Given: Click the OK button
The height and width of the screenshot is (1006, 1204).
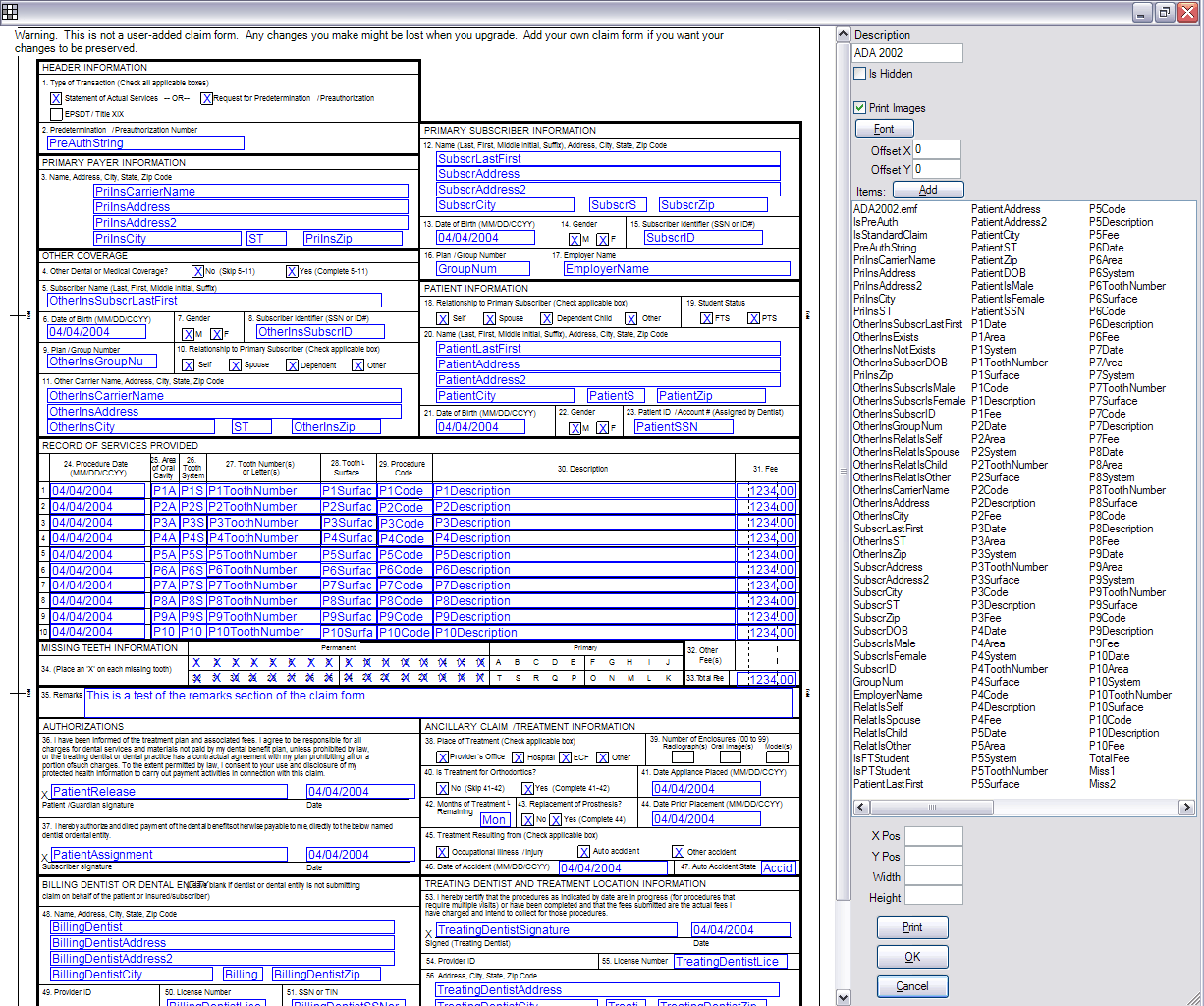Looking at the screenshot, I should pyautogui.click(x=911, y=956).
